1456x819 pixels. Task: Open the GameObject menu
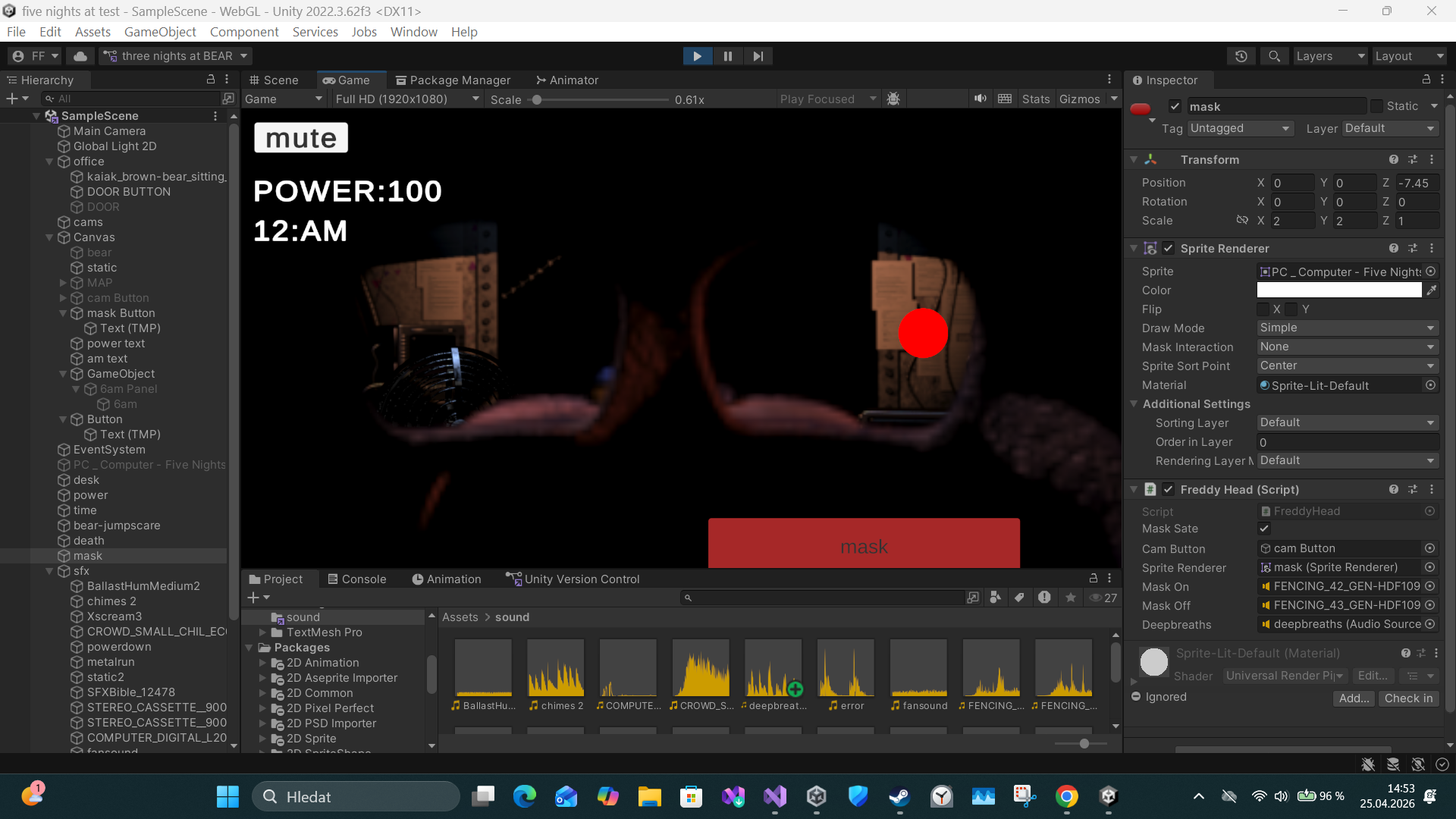point(160,32)
